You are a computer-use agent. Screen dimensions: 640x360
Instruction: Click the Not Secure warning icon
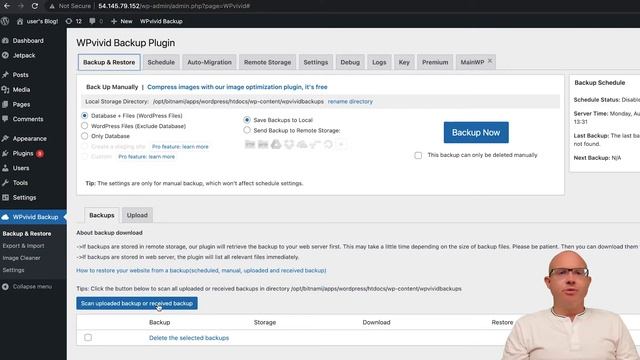point(52,6)
